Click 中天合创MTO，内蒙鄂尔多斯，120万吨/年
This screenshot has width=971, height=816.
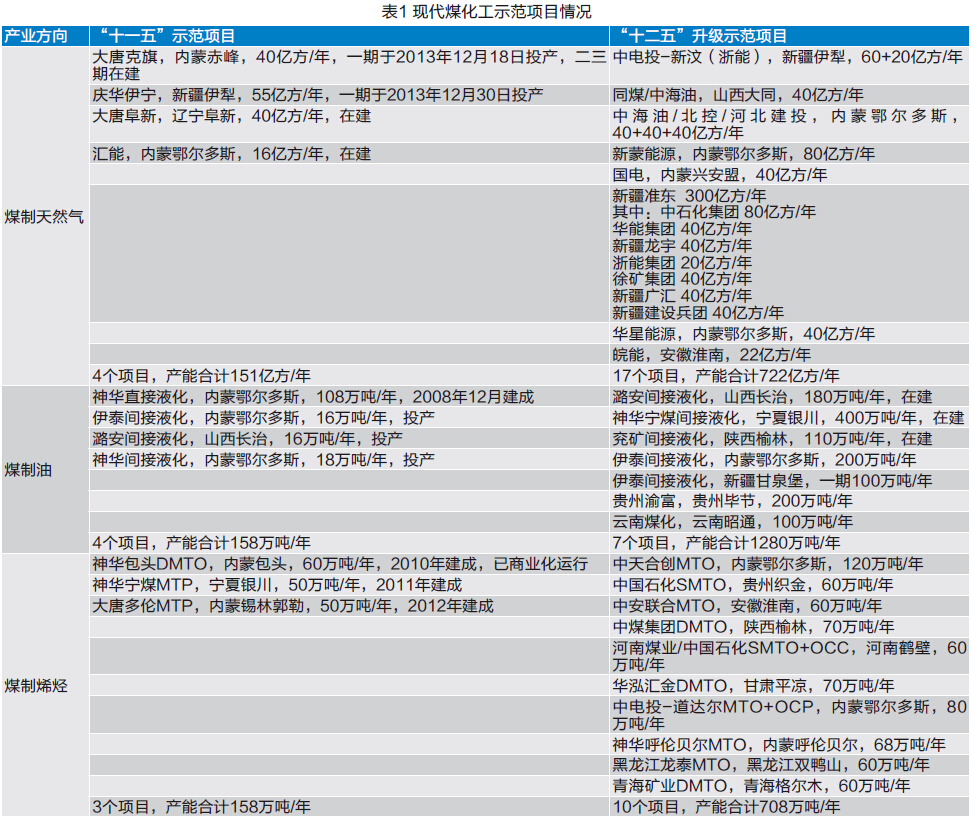point(789,564)
